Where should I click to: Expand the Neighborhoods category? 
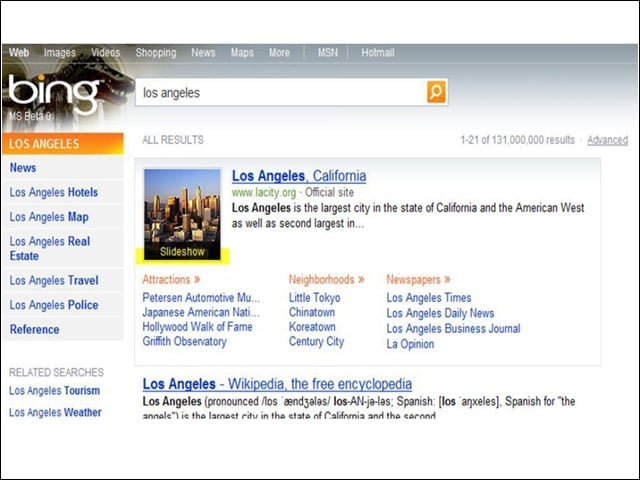click(x=327, y=280)
